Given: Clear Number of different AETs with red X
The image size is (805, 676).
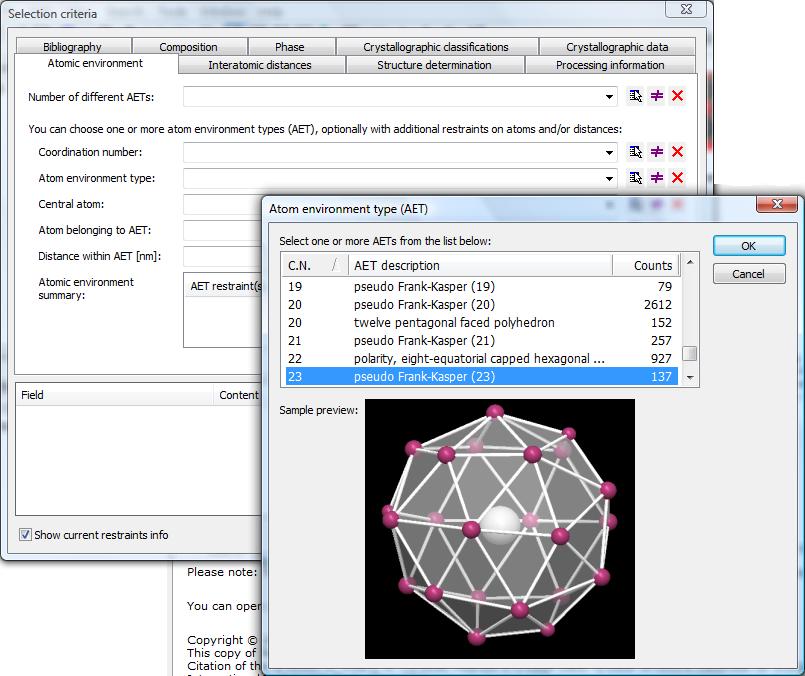Looking at the screenshot, I should pyautogui.click(x=678, y=96).
